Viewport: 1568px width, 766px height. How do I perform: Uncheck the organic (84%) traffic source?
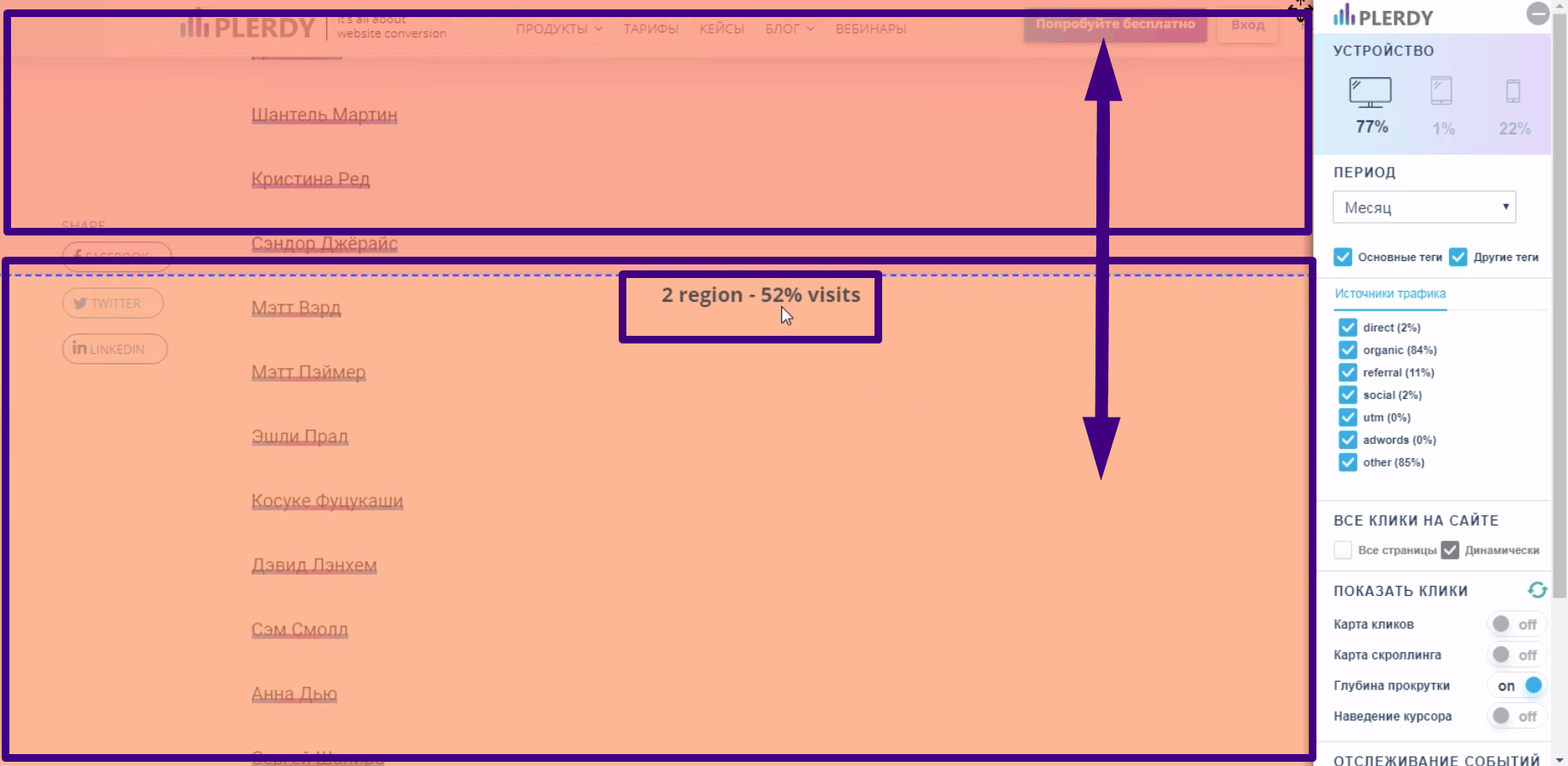tap(1348, 350)
